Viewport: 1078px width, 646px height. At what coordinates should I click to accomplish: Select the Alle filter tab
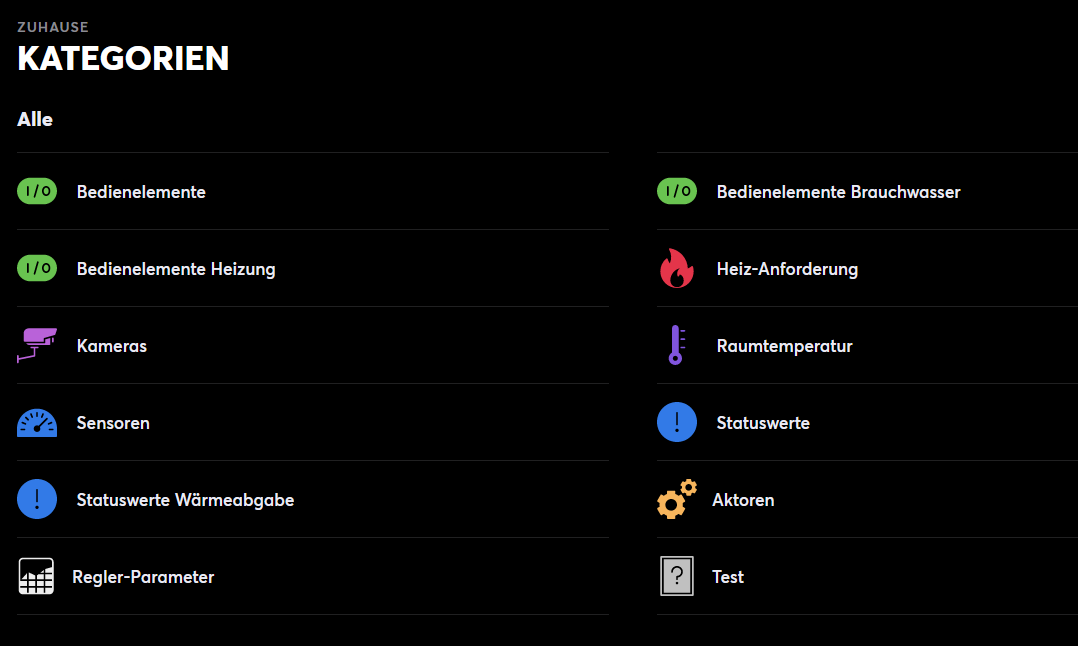pos(35,120)
